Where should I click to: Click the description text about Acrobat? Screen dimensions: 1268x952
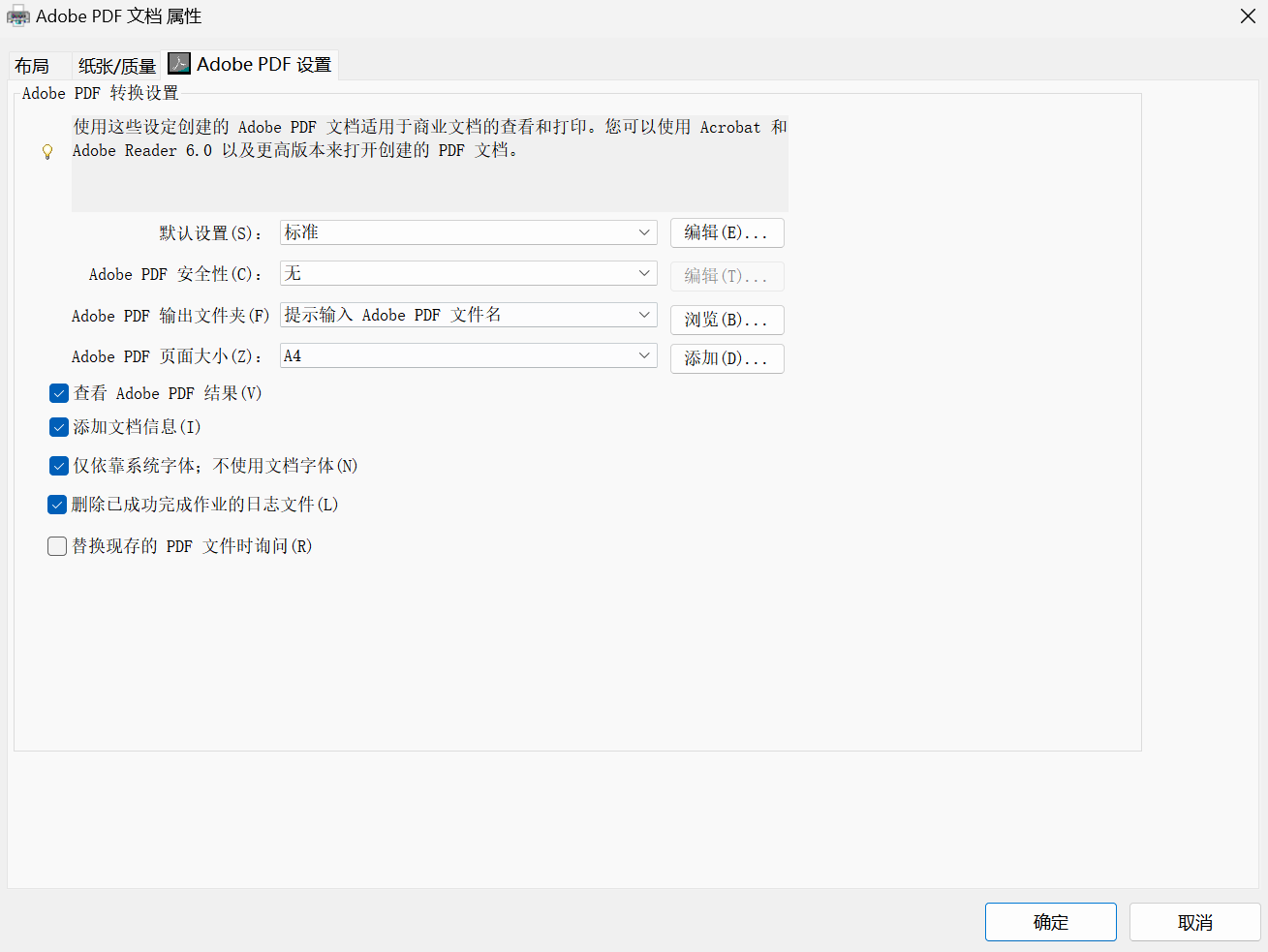coord(429,138)
